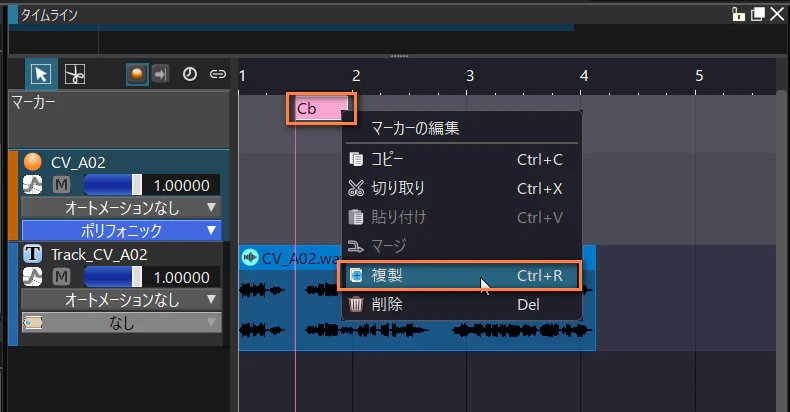Click the graph icon on Track_CV_A02 row

[x=33, y=277]
